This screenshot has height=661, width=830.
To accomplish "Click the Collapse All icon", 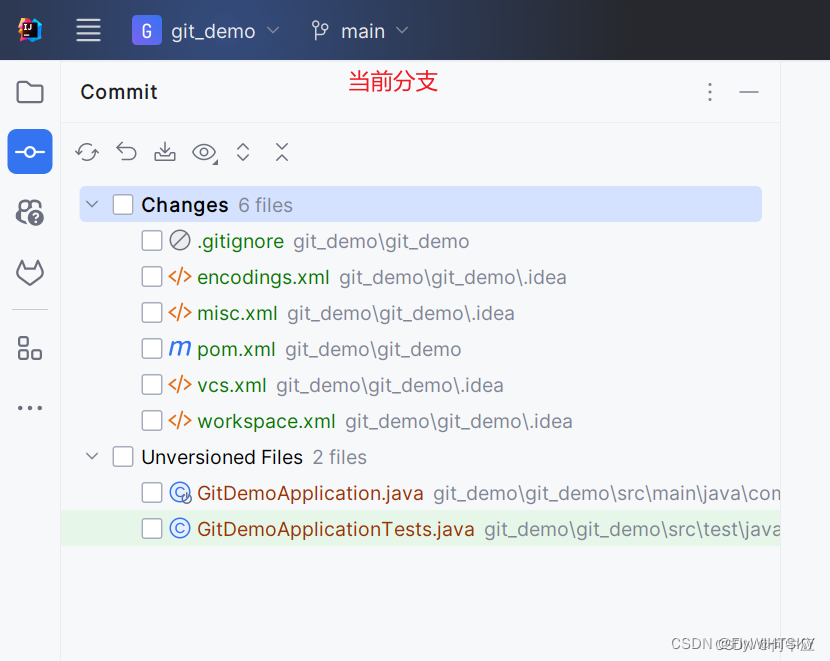I will (x=282, y=152).
